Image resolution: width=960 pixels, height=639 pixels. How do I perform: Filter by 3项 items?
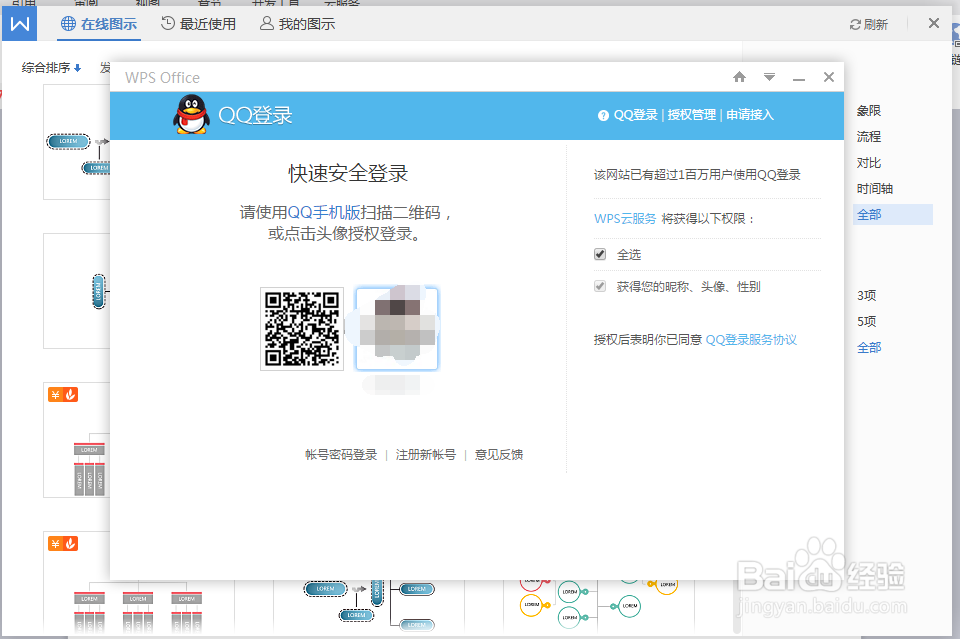pos(866,296)
